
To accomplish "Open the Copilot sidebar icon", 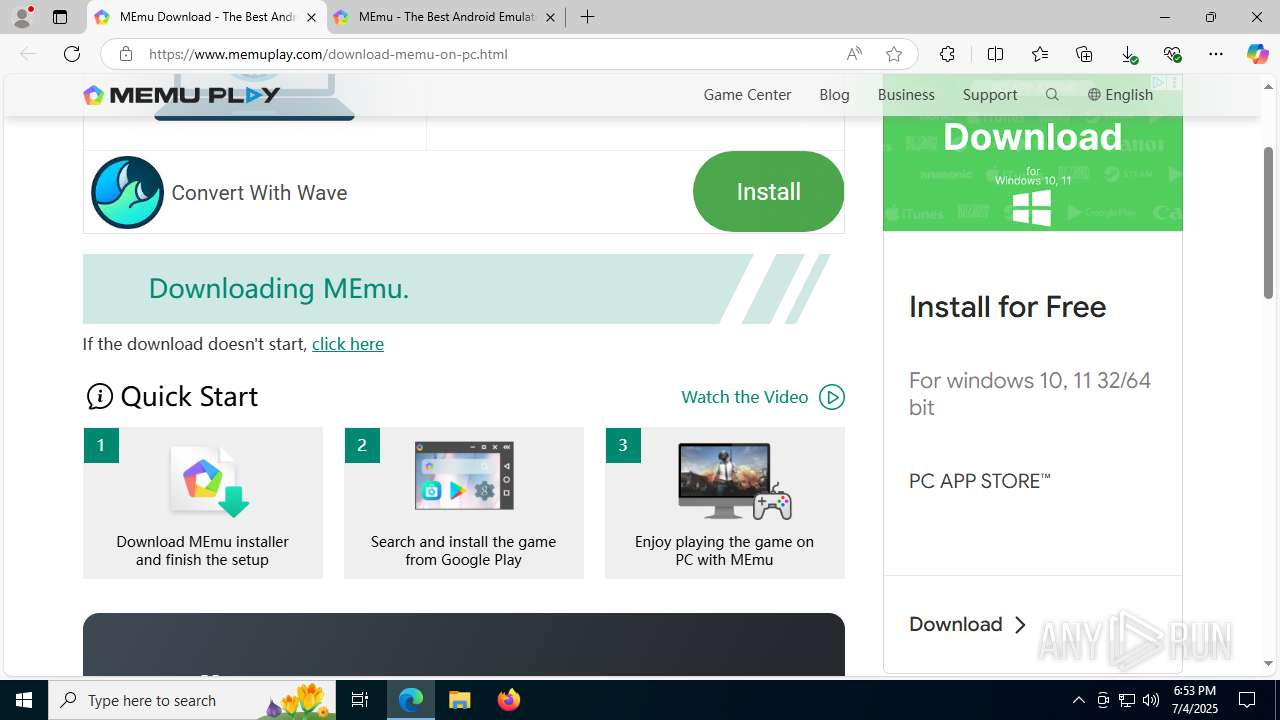I will pyautogui.click(x=1257, y=54).
